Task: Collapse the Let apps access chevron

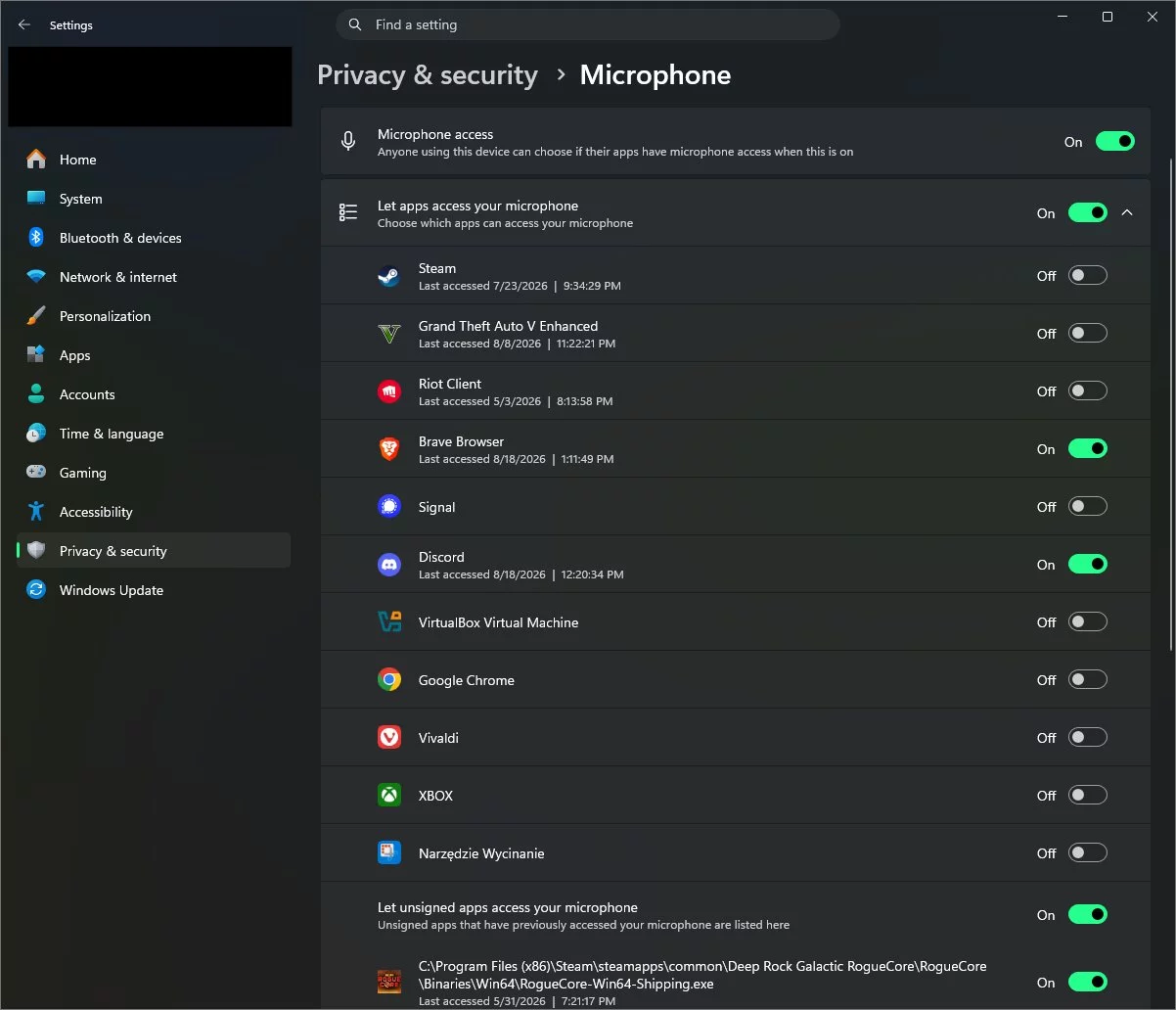Action: point(1127,212)
